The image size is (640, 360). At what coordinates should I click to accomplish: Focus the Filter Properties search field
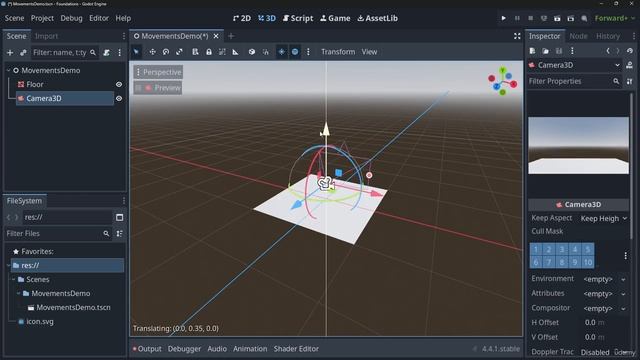pyautogui.click(x=575, y=81)
